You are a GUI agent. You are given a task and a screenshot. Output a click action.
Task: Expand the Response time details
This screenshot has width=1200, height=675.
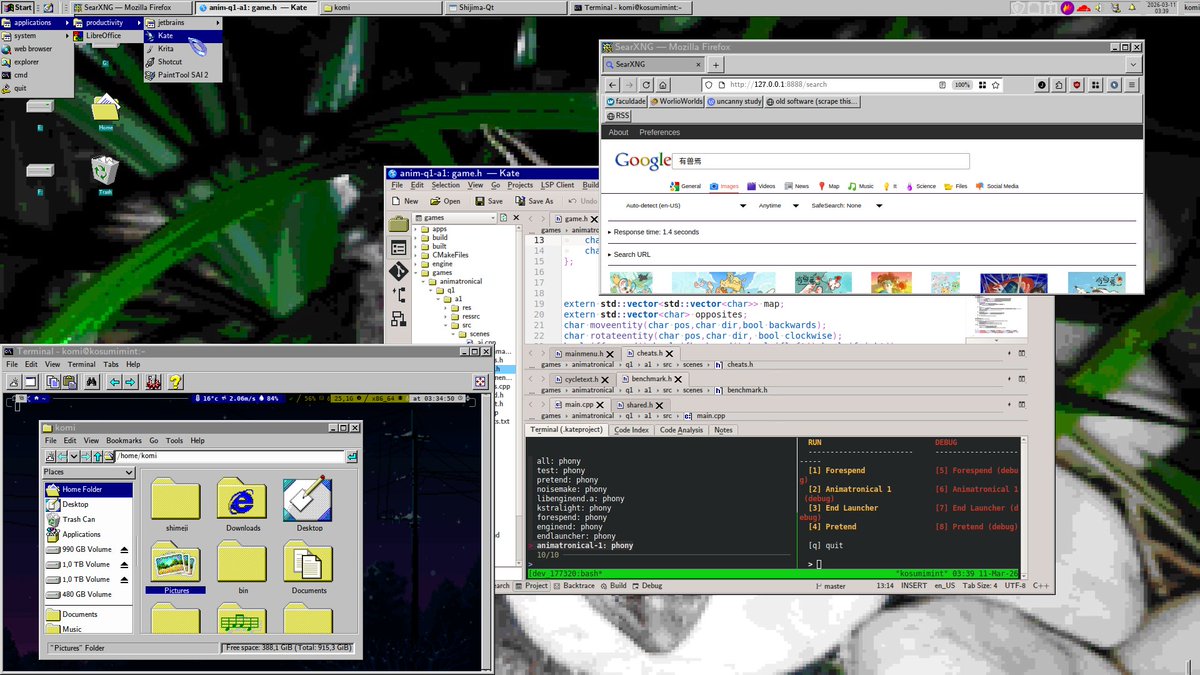pos(654,232)
